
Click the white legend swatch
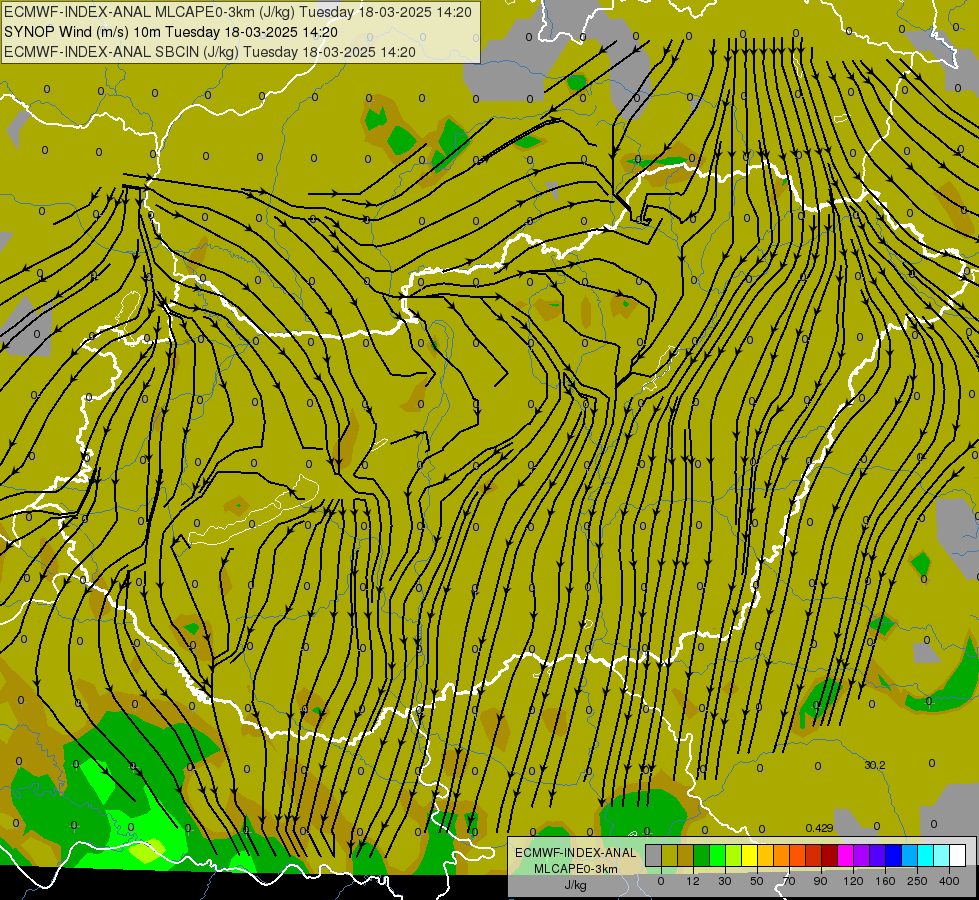point(958,855)
